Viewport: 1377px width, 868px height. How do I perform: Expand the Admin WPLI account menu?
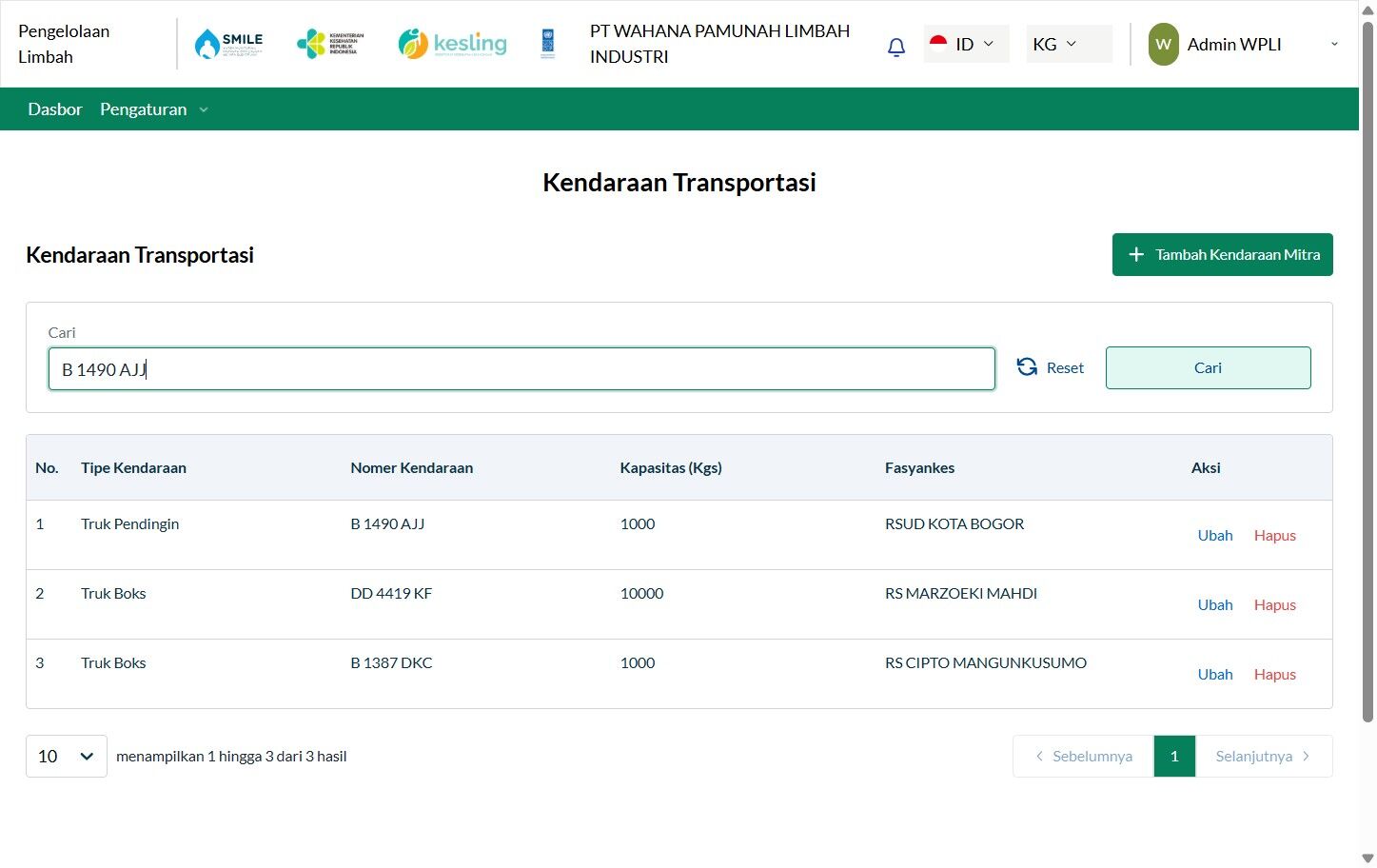point(1334,44)
